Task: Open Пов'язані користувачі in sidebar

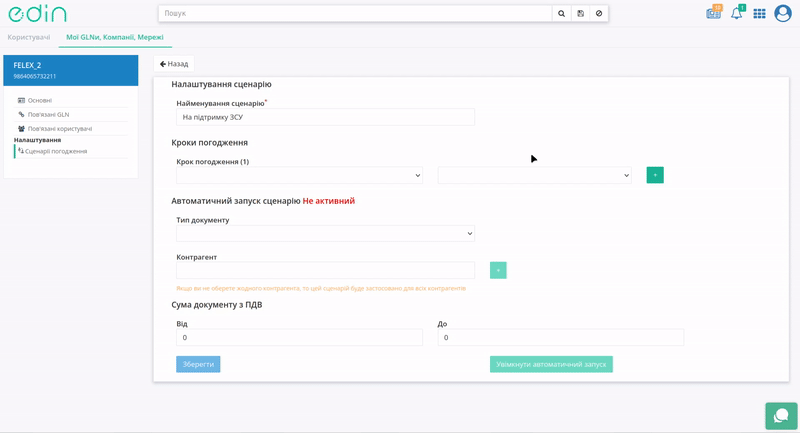Action: pos(59,129)
